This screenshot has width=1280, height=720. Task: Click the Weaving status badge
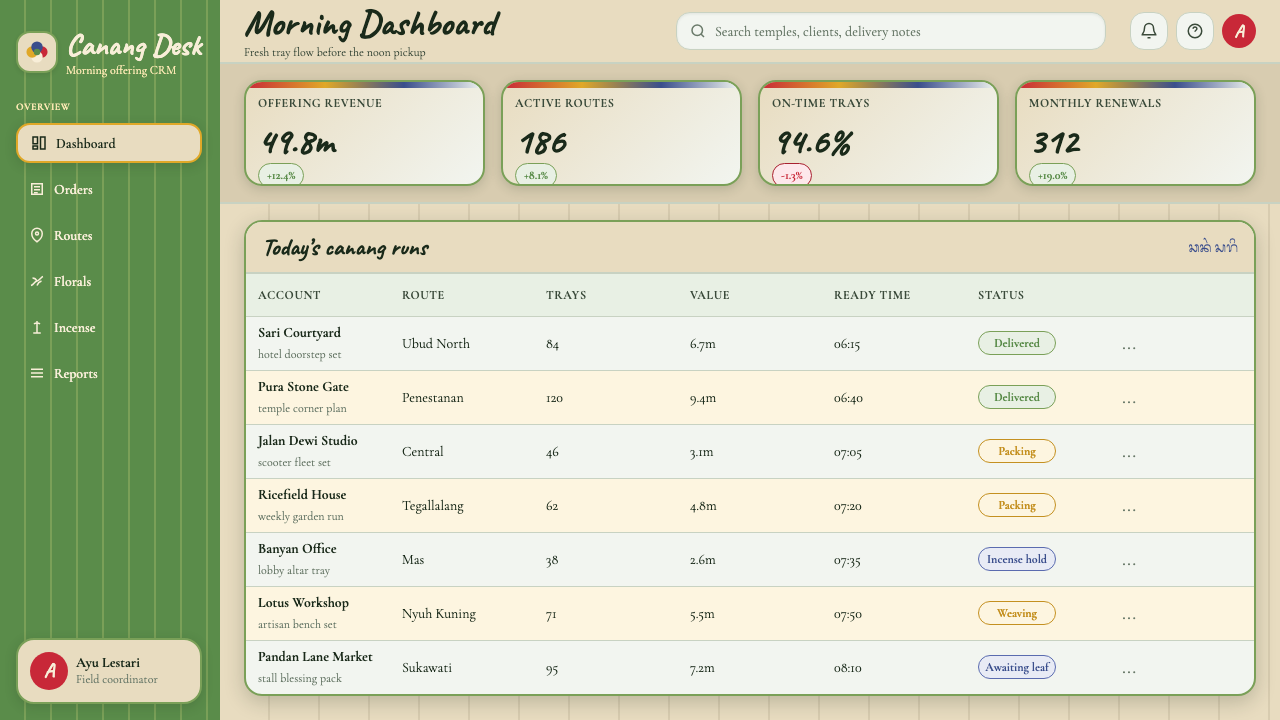1017,613
